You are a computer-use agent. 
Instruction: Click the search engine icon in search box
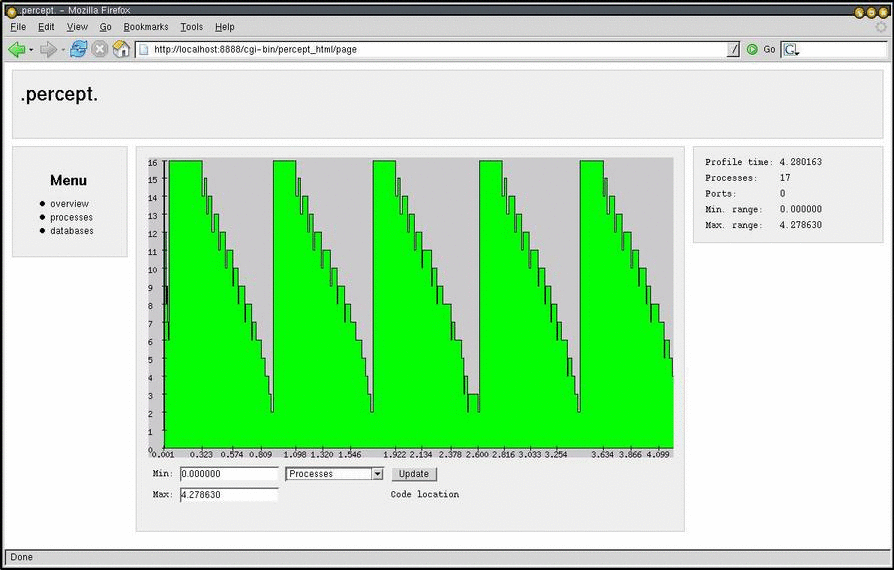point(790,49)
